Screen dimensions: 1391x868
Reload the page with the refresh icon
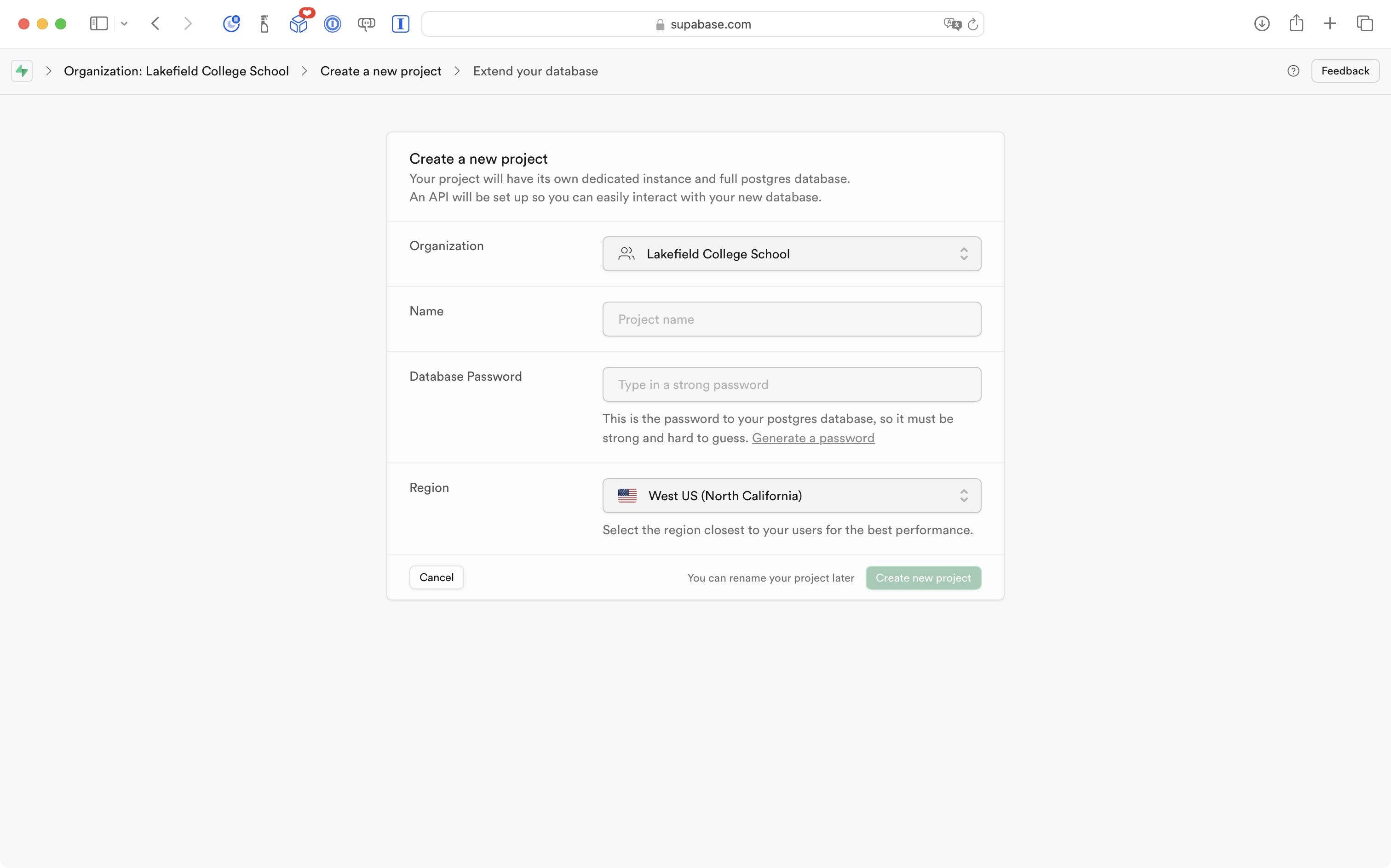[973, 24]
